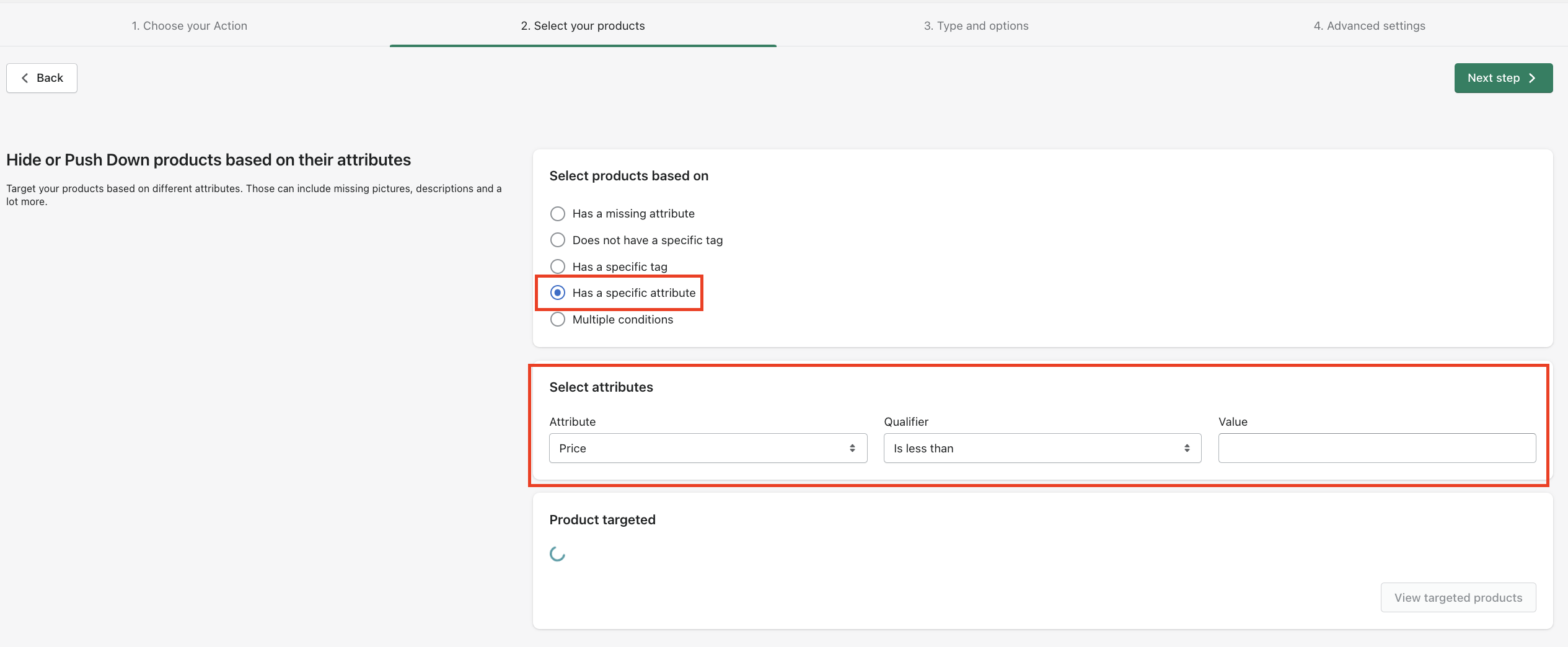Choose the 'Has a specific tag' radio button
Image resolution: width=1568 pixels, height=647 pixels.
click(558, 266)
